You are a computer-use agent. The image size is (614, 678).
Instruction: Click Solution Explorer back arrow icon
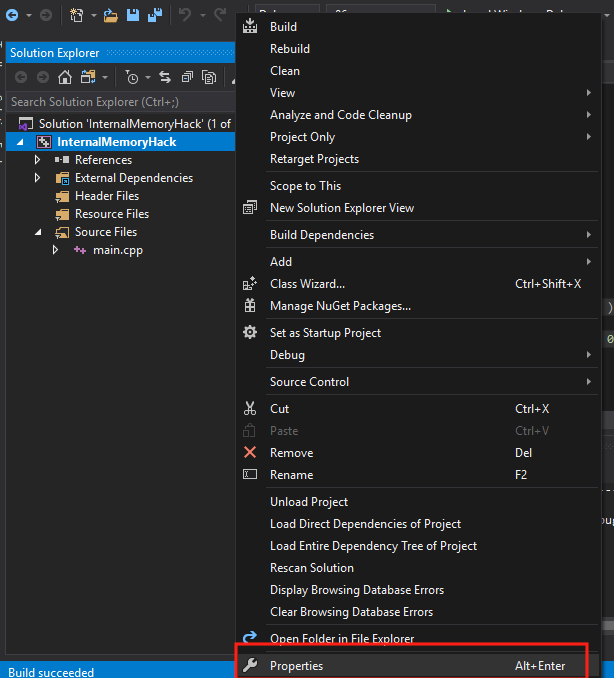point(21,77)
